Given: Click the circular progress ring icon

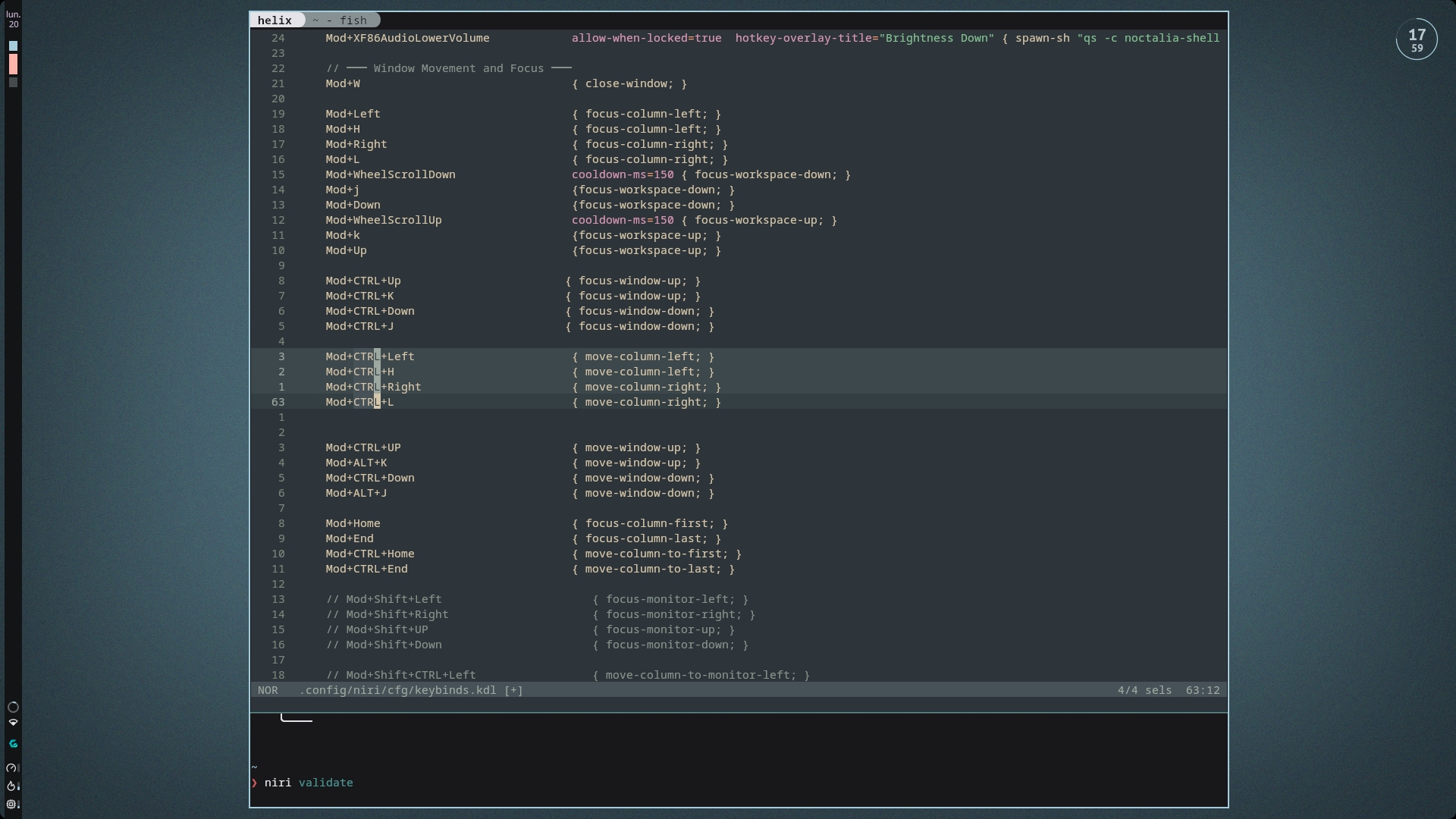Looking at the screenshot, I should point(13,707).
